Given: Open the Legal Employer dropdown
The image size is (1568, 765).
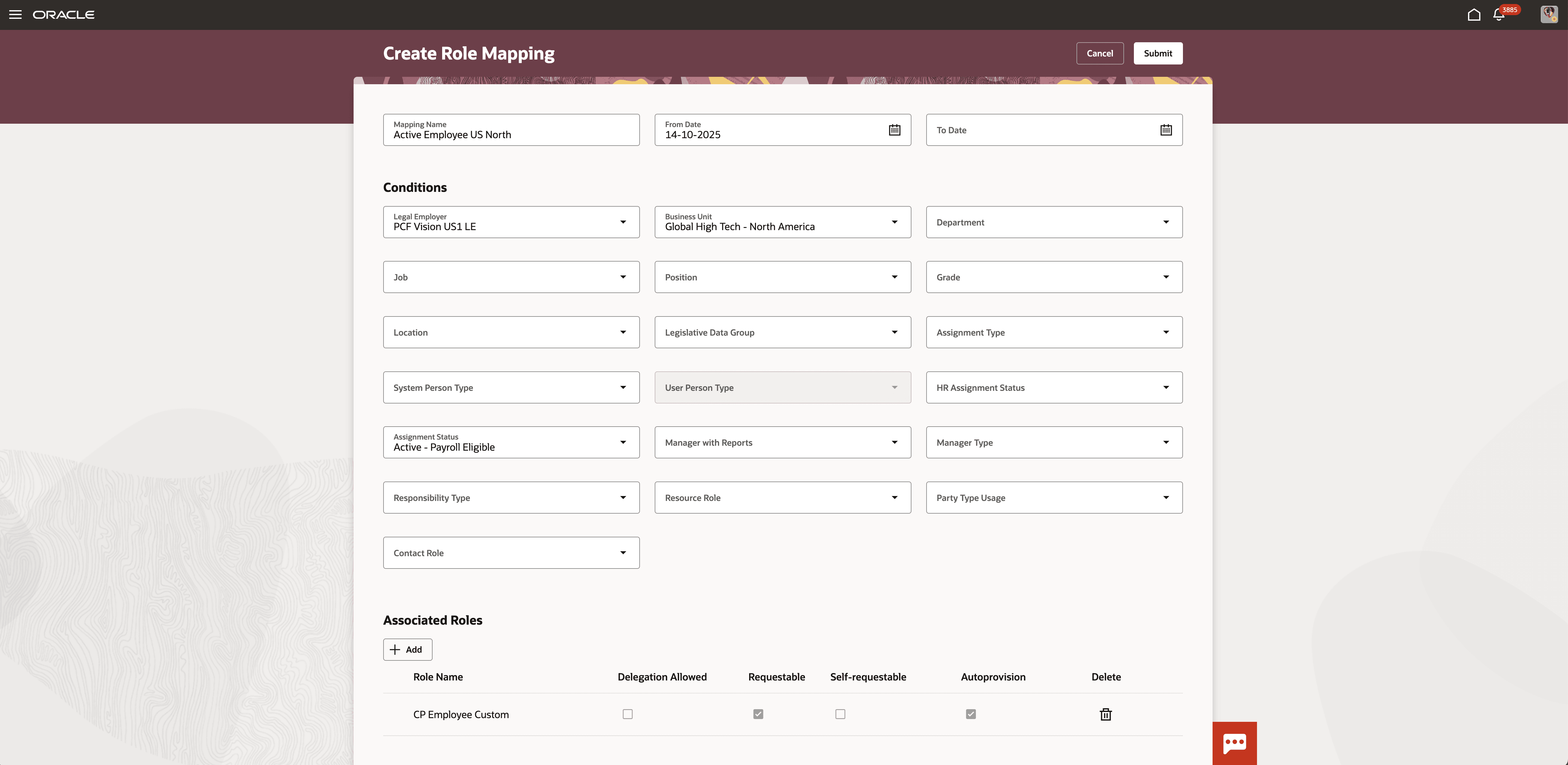Looking at the screenshot, I should pyautogui.click(x=623, y=221).
